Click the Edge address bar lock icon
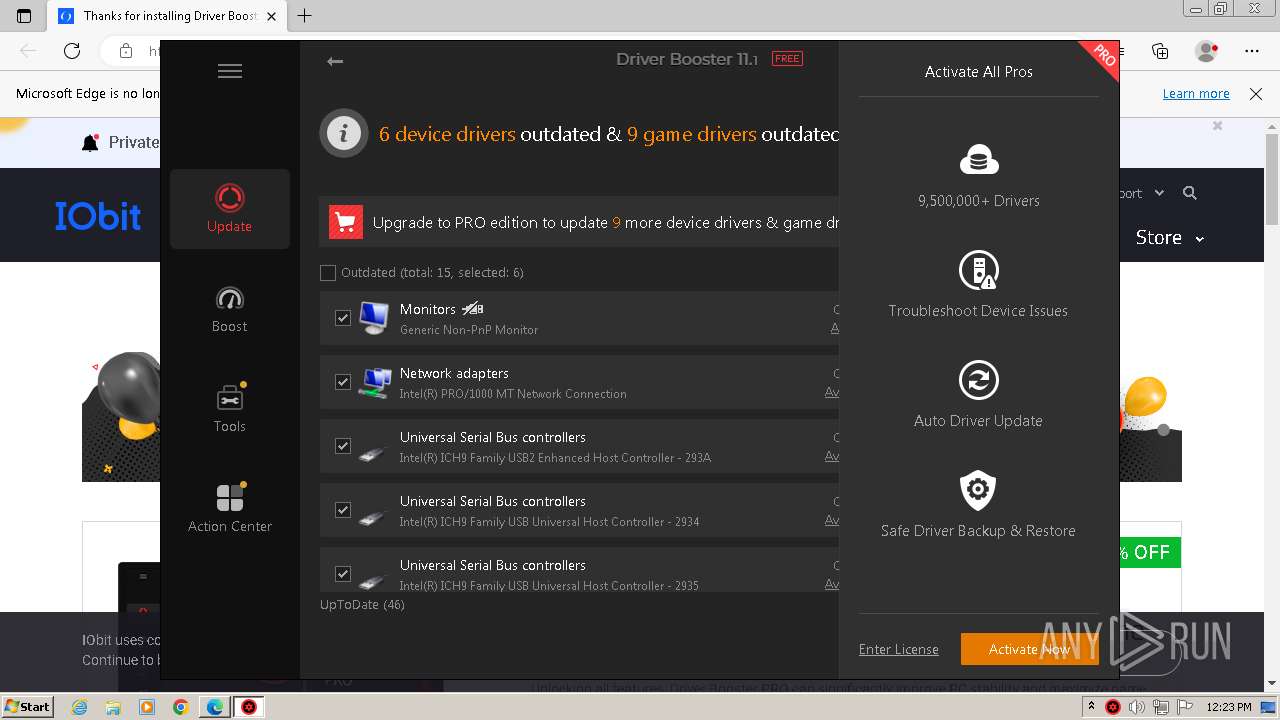 pos(126,51)
